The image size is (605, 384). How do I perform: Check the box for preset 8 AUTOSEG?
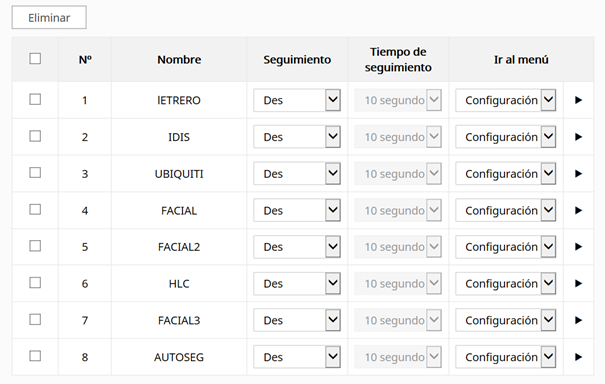(x=35, y=356)
